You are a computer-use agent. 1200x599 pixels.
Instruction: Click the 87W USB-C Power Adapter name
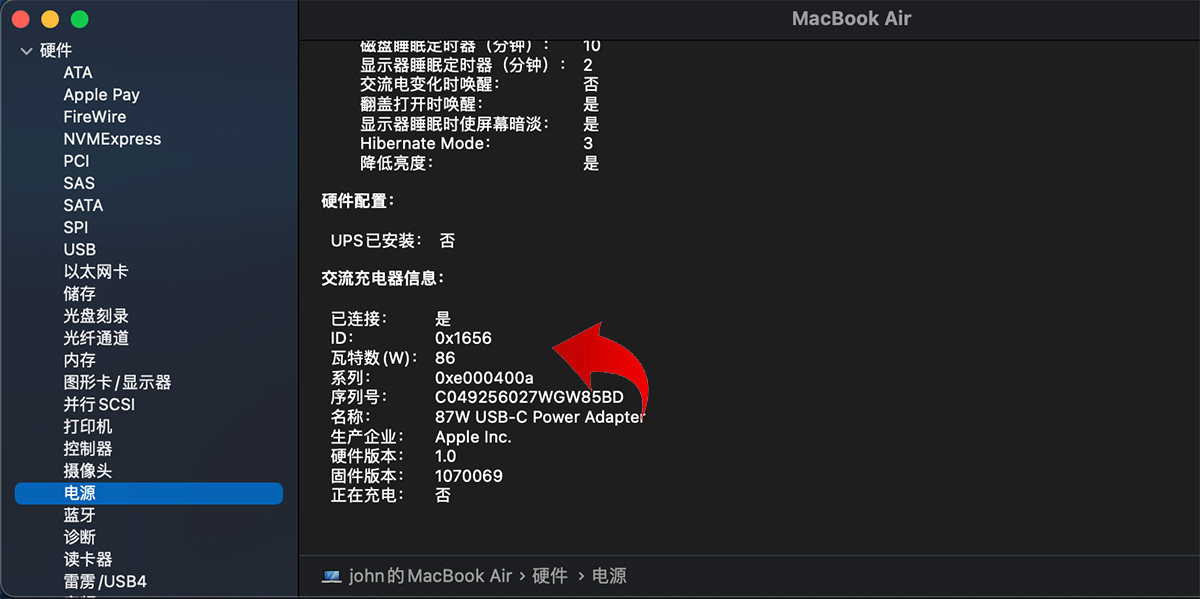pos(539,417)
